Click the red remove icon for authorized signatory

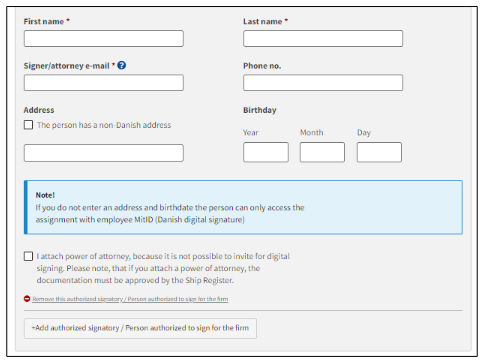pyautogui.click(x=27, y=299)
